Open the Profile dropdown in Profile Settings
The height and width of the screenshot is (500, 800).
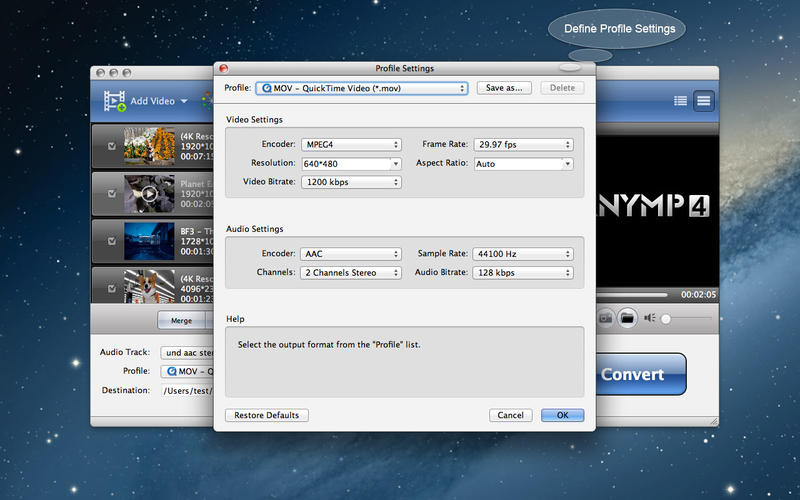[362, 88]
